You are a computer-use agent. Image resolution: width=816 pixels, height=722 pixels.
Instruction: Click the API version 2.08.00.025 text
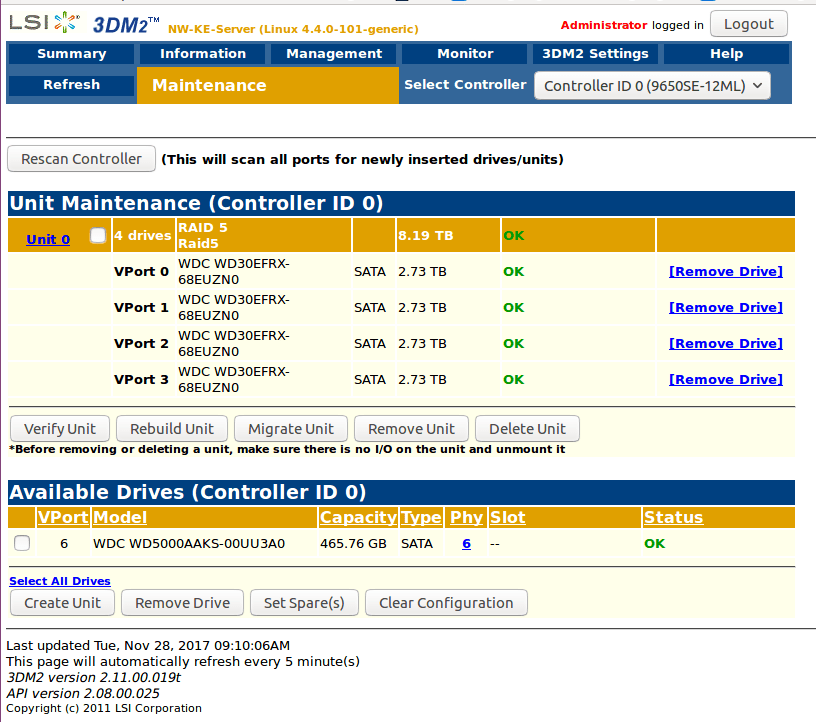(83, 693)
